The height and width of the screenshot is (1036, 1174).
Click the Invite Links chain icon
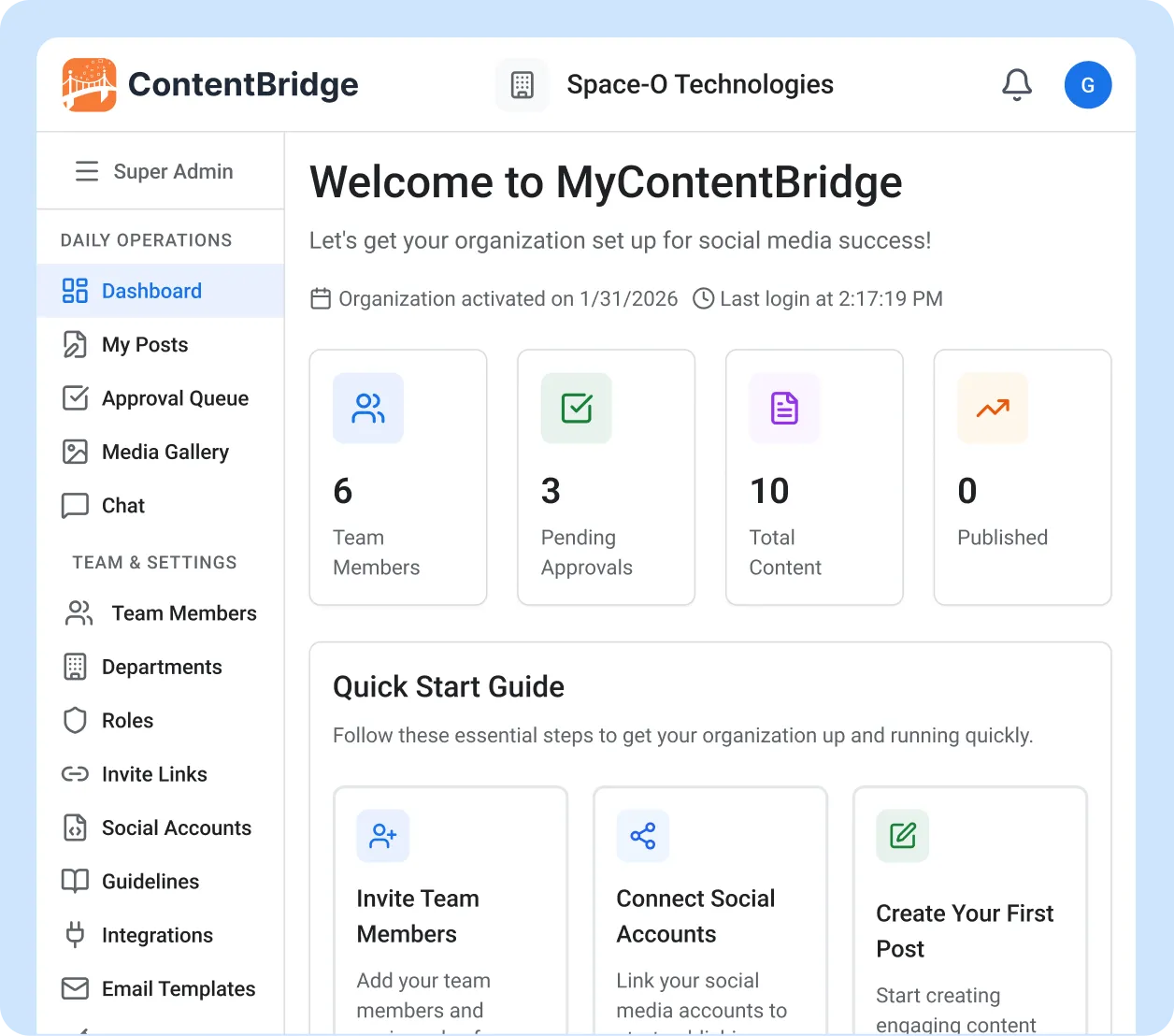[x=75, y=774]
